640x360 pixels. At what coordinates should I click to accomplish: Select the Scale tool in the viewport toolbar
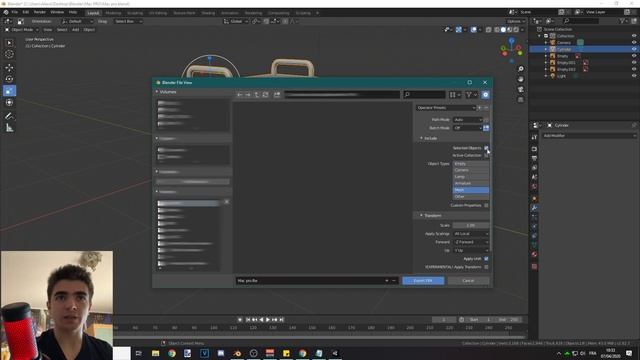tap(9, 91)
